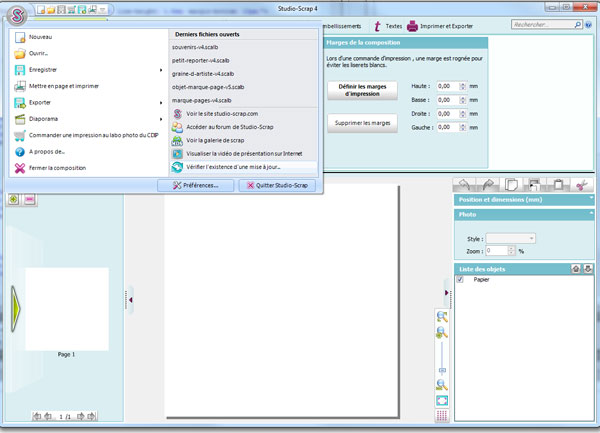Click the Paste clipboard icon
This screenshot has height=433, width=600.
pos(558,185)
